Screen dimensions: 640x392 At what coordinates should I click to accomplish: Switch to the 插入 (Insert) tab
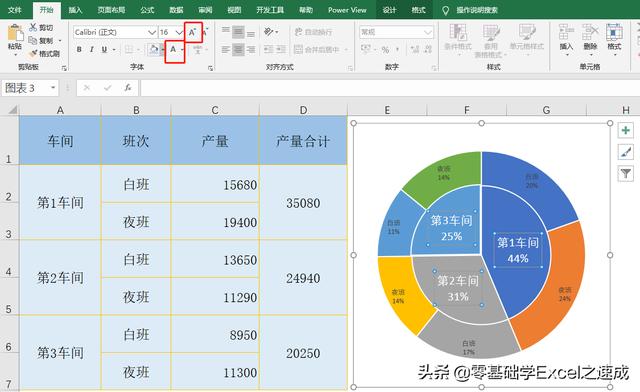[75, 10]
